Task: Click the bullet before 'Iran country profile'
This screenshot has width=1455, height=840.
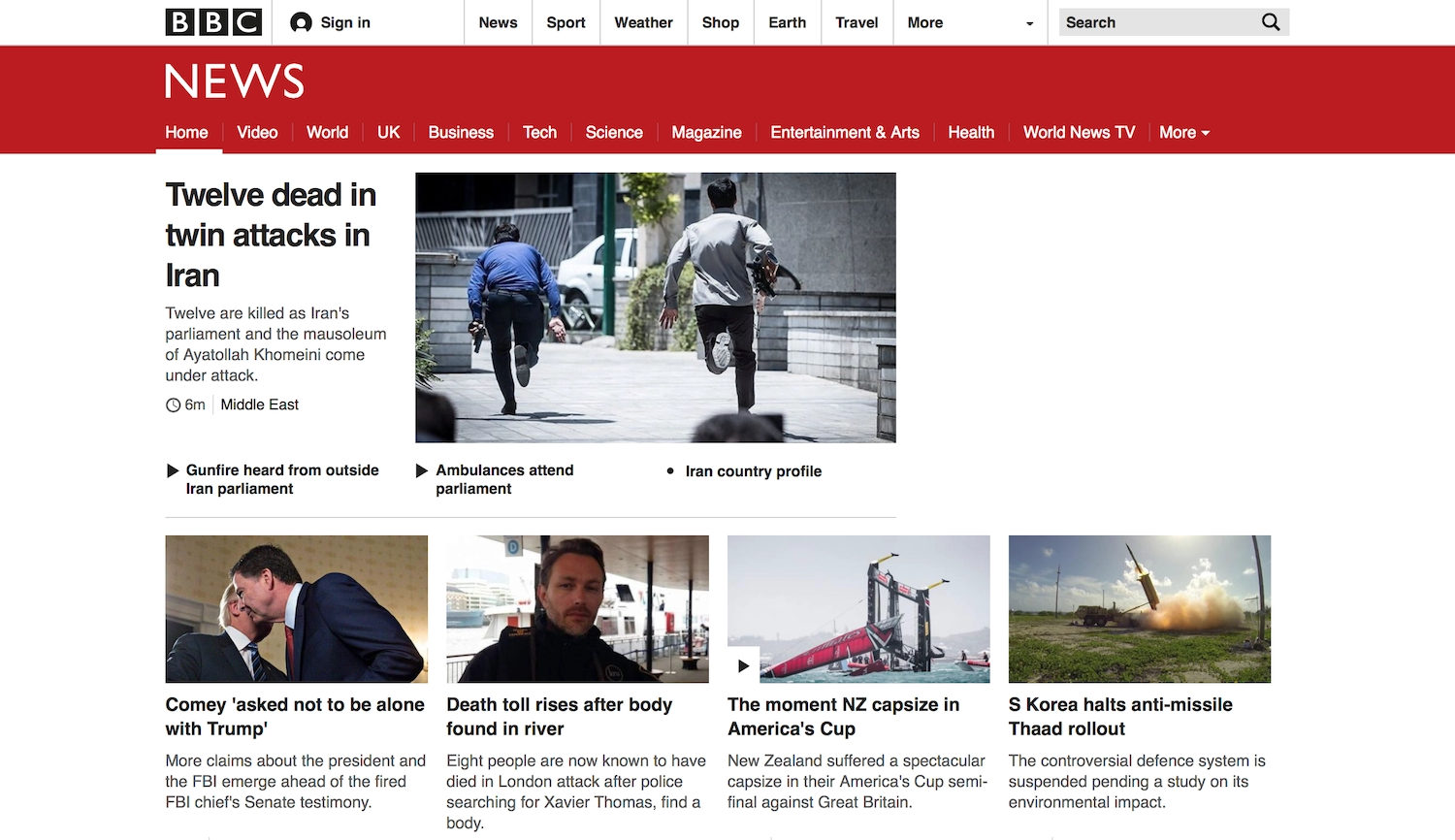Action: [670, 471]
